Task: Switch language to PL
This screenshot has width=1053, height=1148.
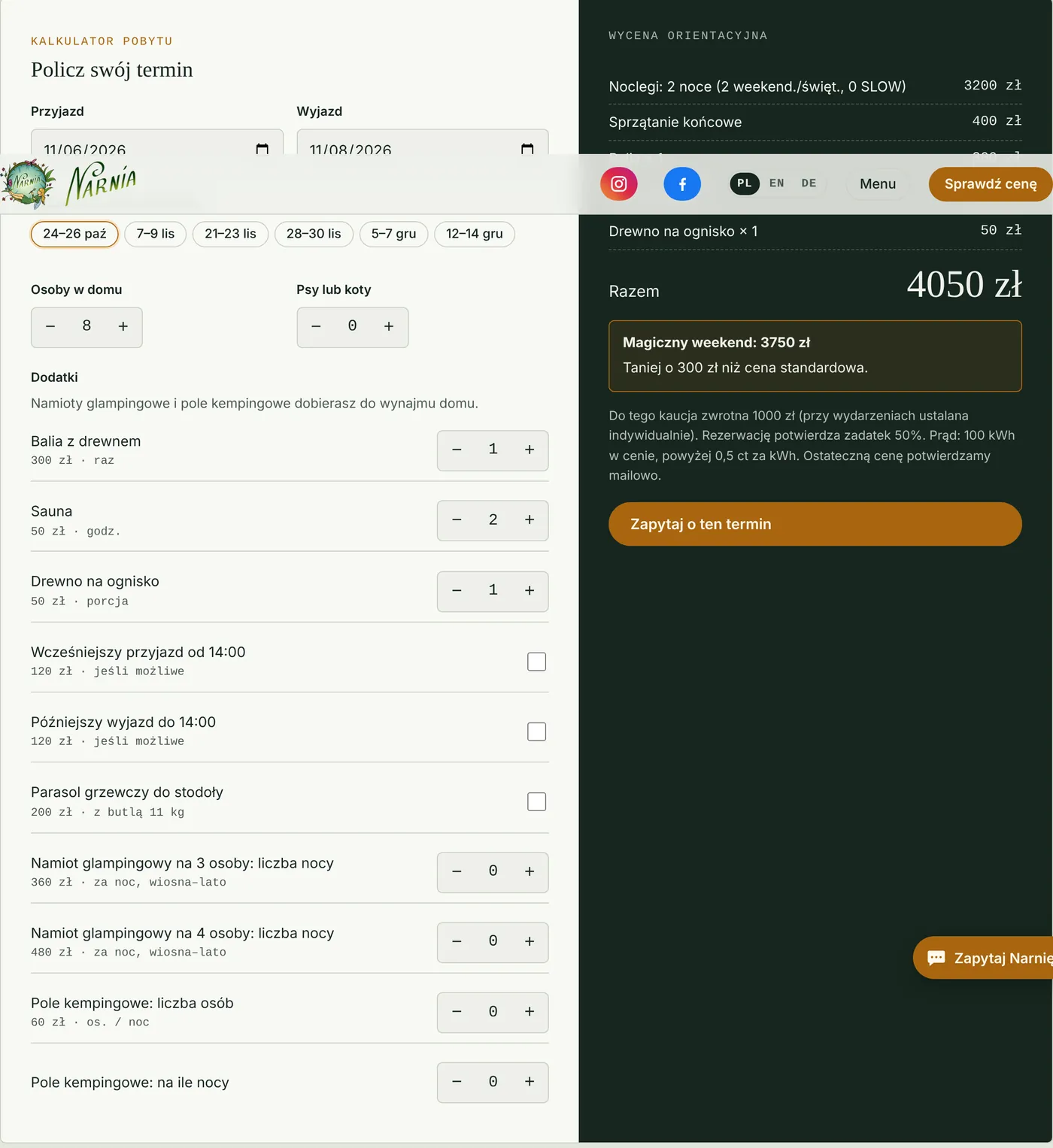Action: (745, 183)
